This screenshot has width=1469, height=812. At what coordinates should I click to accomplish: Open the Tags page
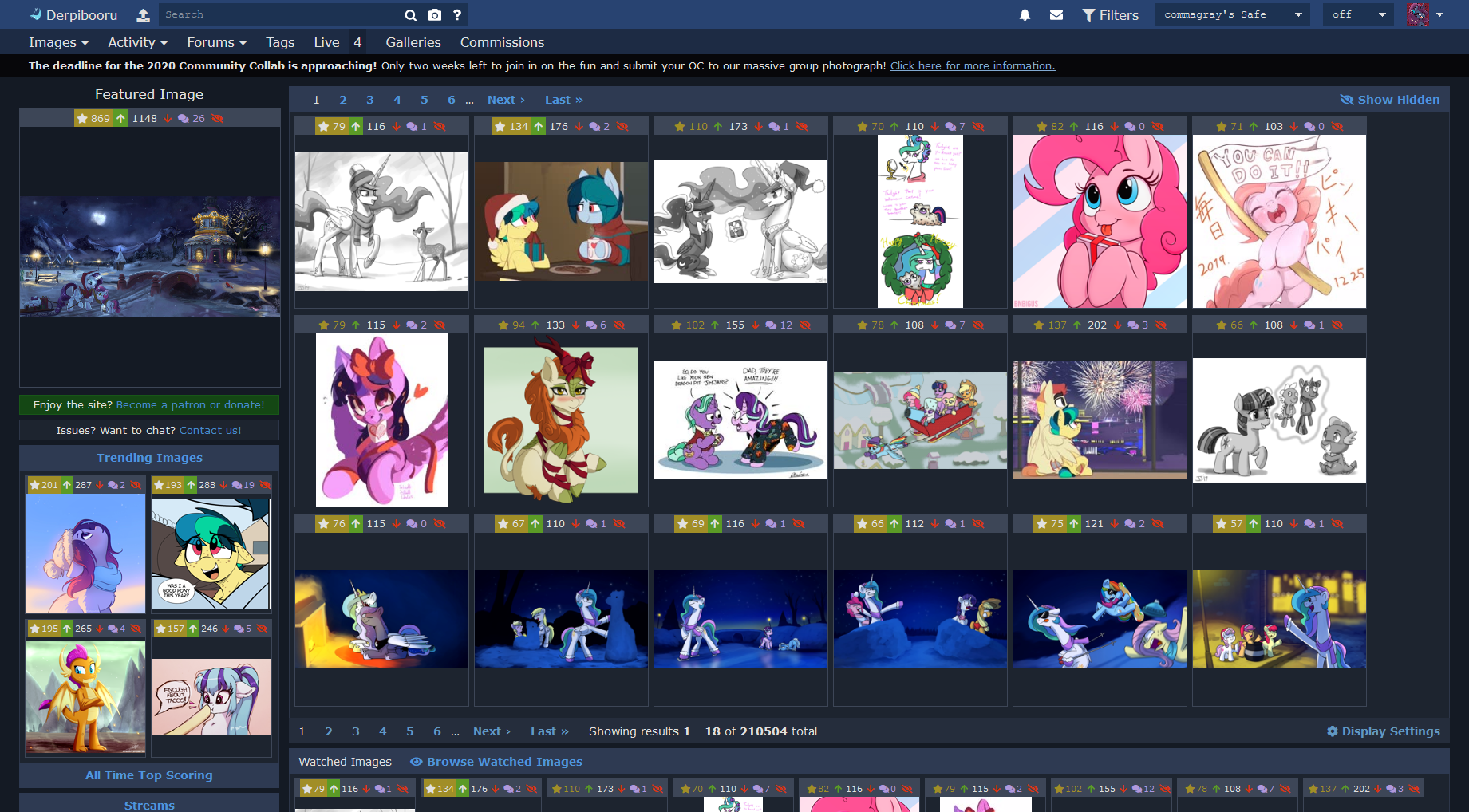[280, 42]
